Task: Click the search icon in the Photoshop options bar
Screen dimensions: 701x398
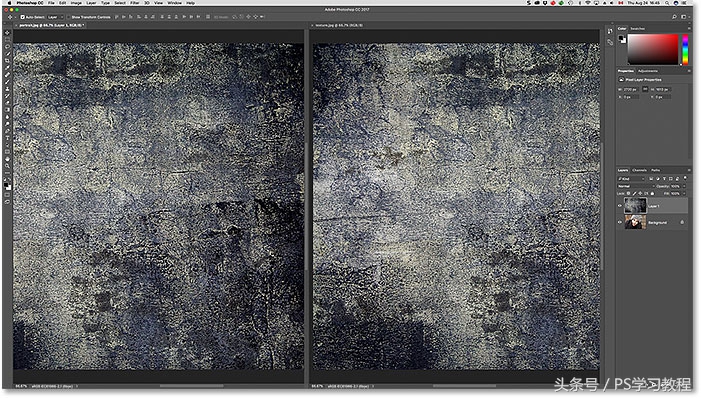Action: [x=674, y=17]
